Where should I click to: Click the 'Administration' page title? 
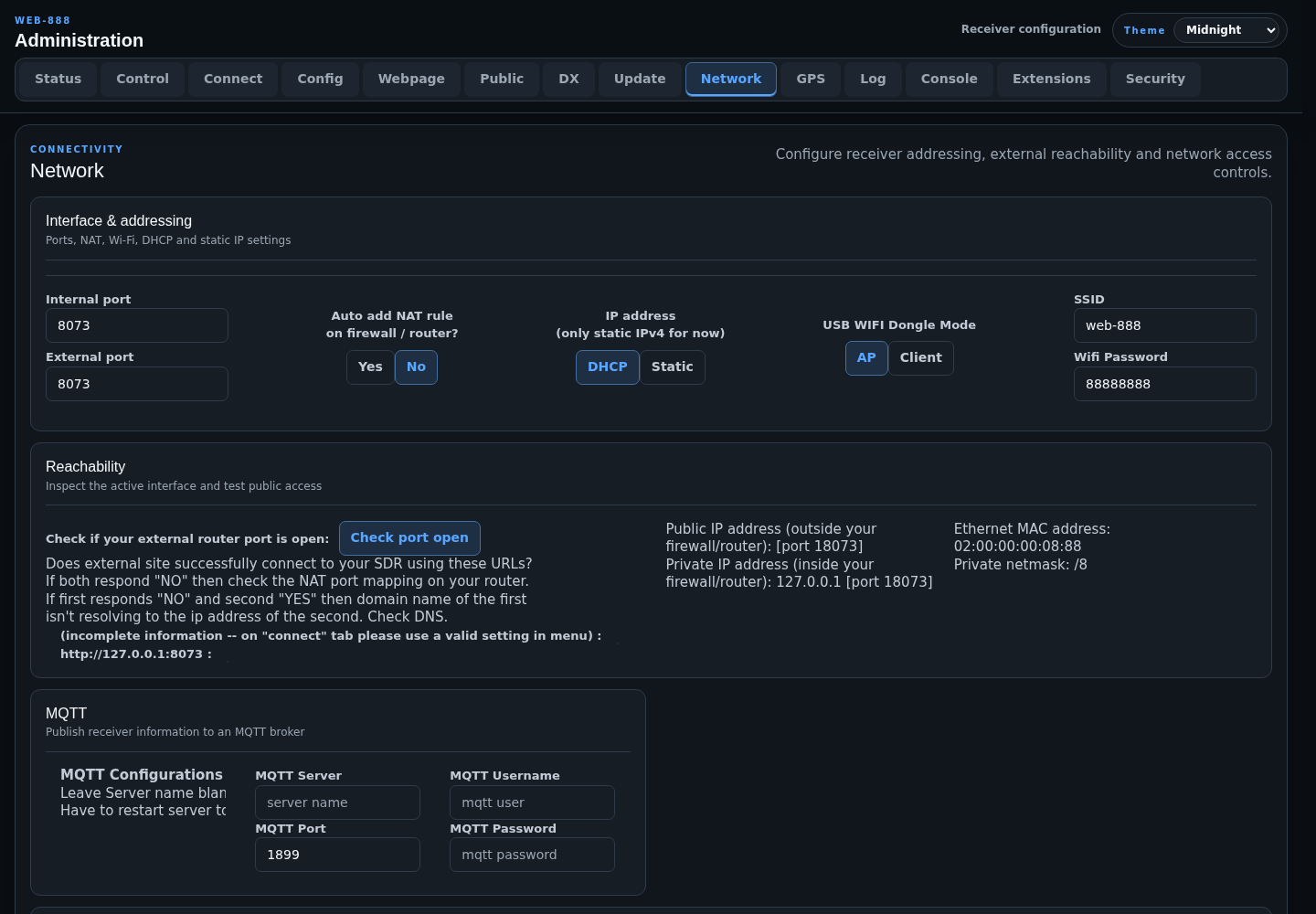pyautogui.click(x=79, y=40)
